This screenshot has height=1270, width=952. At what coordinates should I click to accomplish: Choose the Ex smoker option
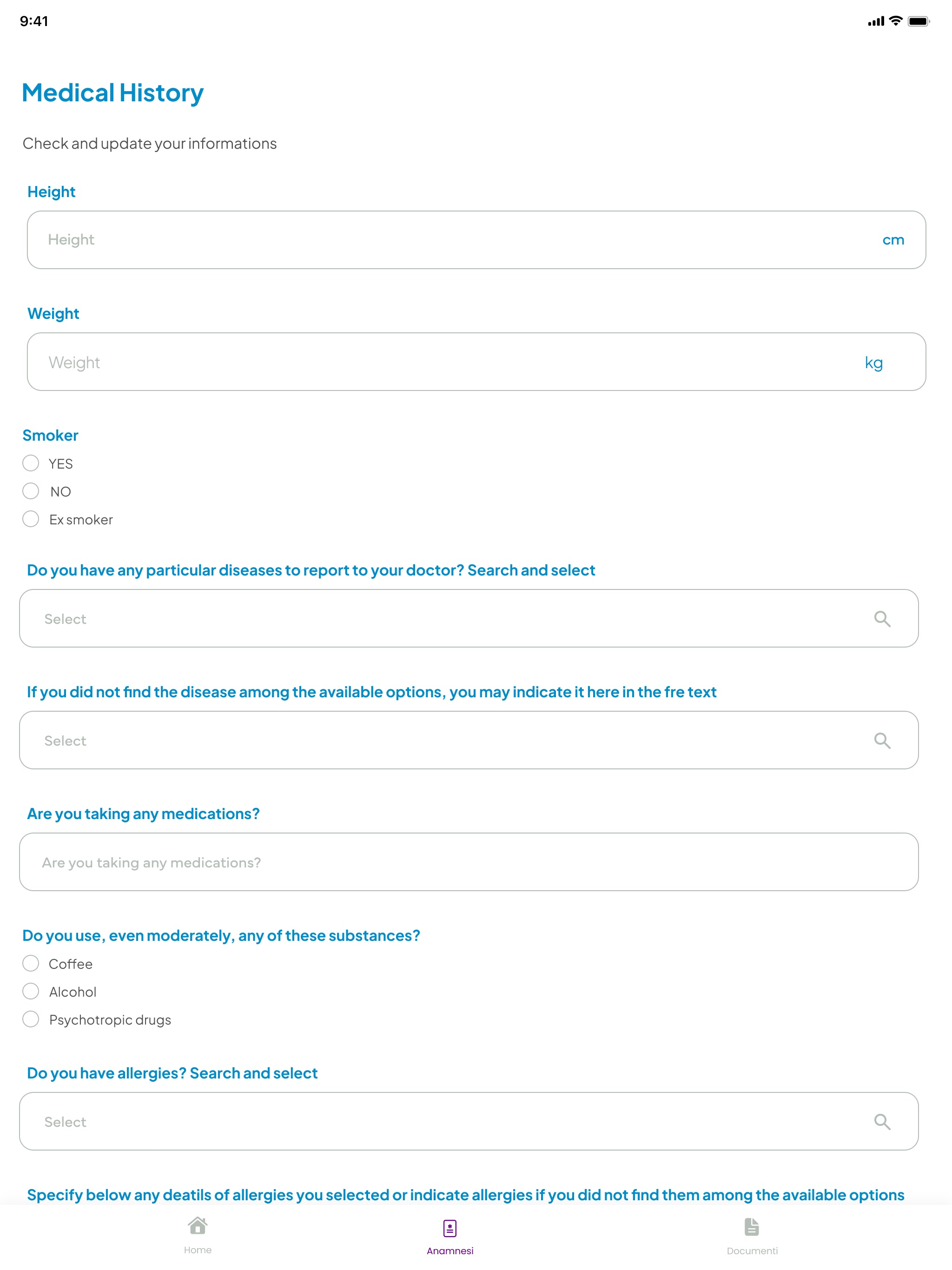pos(30,520)
